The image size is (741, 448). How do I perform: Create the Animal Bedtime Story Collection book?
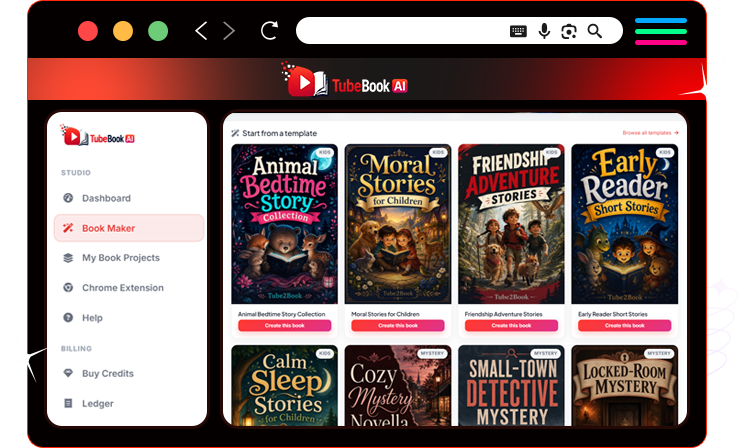click(284, 326)
